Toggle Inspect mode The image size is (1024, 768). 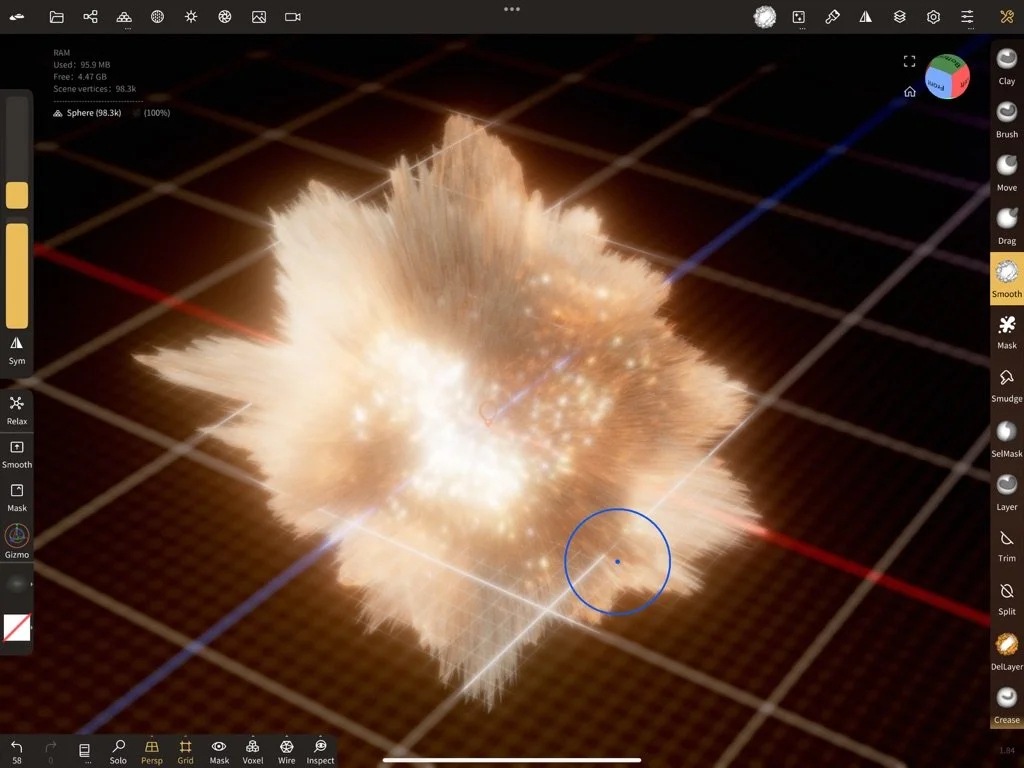click(x=320, y=751)
